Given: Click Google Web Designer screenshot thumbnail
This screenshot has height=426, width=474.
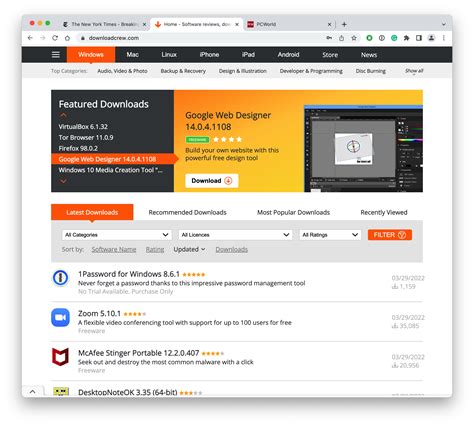Looking at the screenshot, I should [363, 148].
